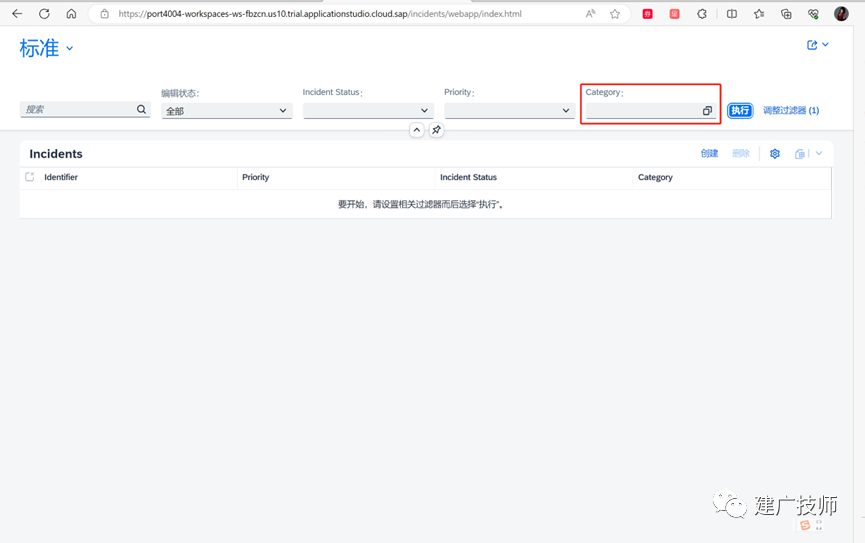
Task: Open the Category value help icon
Action: [707, 111]
